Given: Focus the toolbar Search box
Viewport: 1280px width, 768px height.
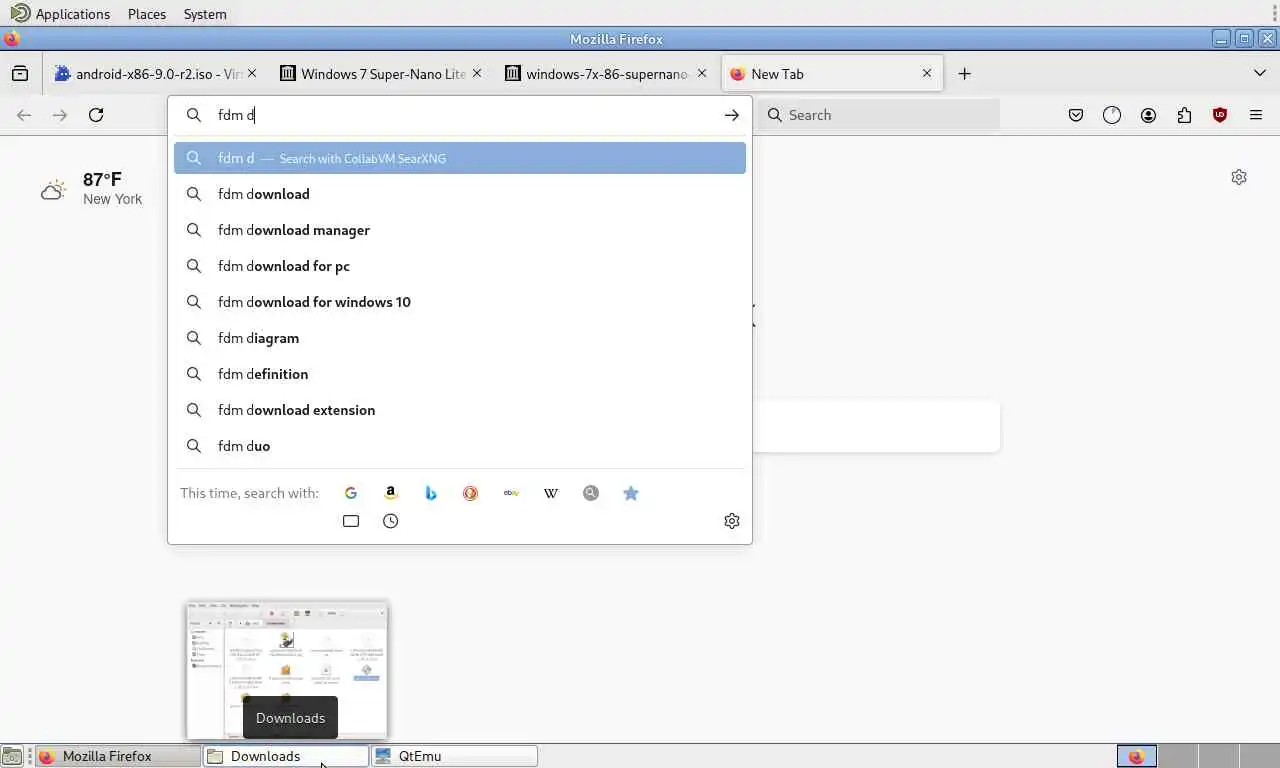Looking at the screenshot, I should [880, 115].
